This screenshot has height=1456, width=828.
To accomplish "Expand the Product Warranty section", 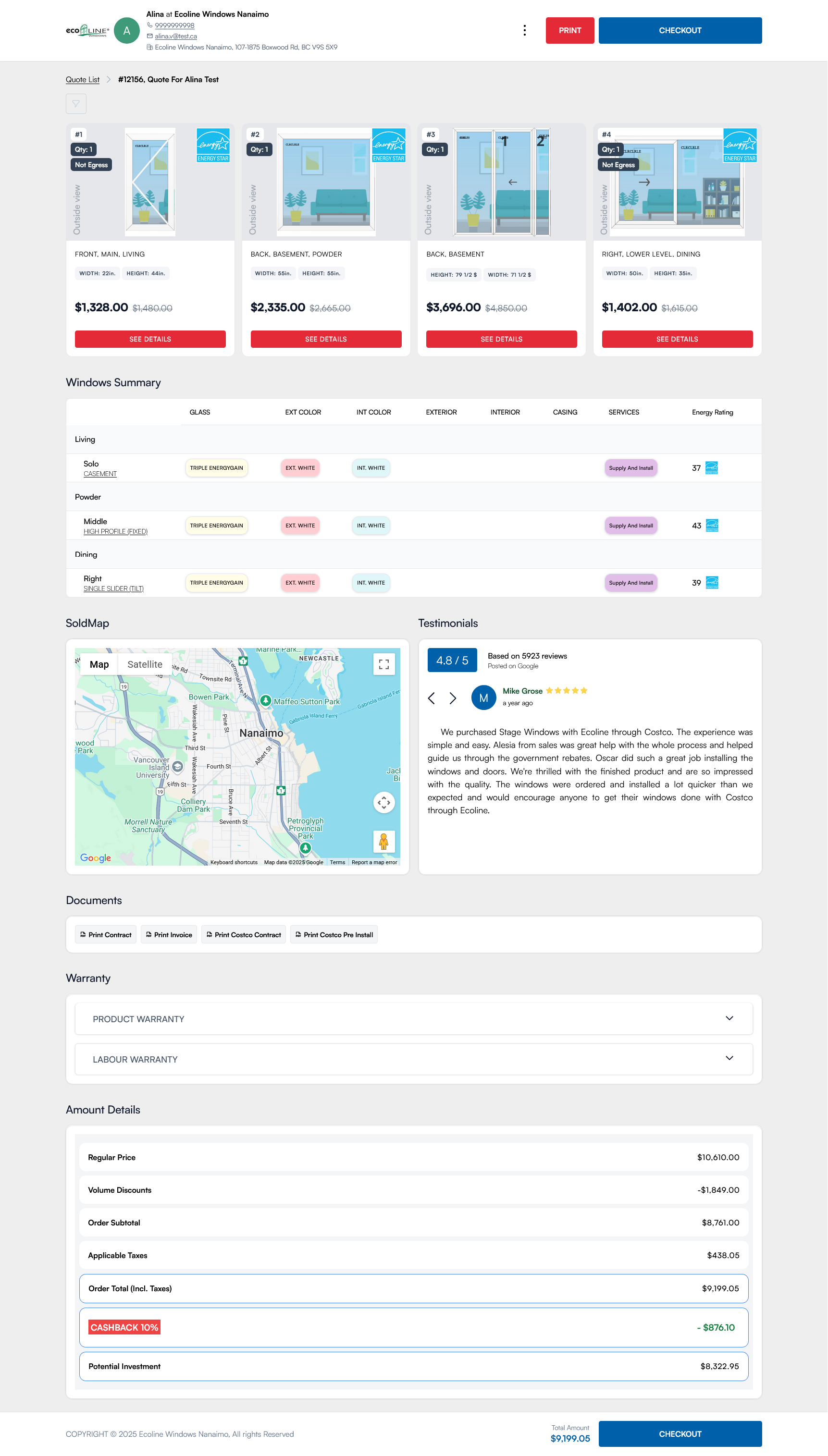I will [413, 1018].
